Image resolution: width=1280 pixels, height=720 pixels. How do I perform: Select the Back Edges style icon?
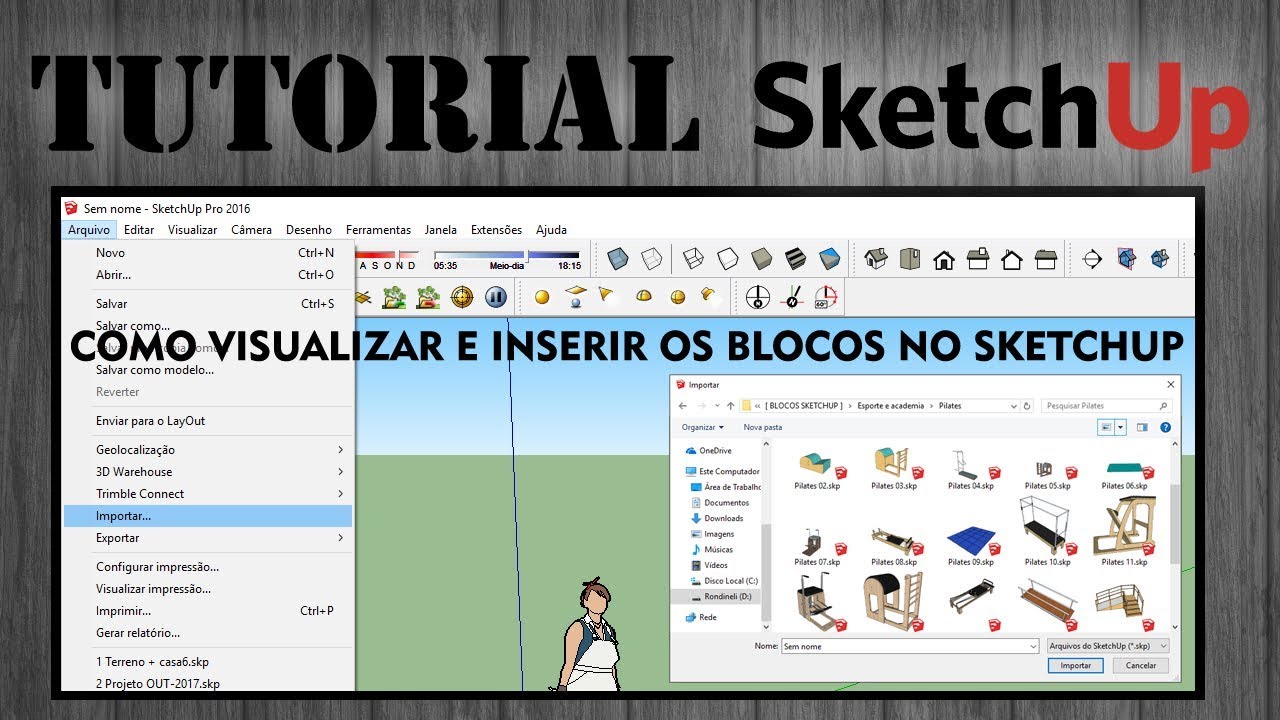tap(651, 259)
